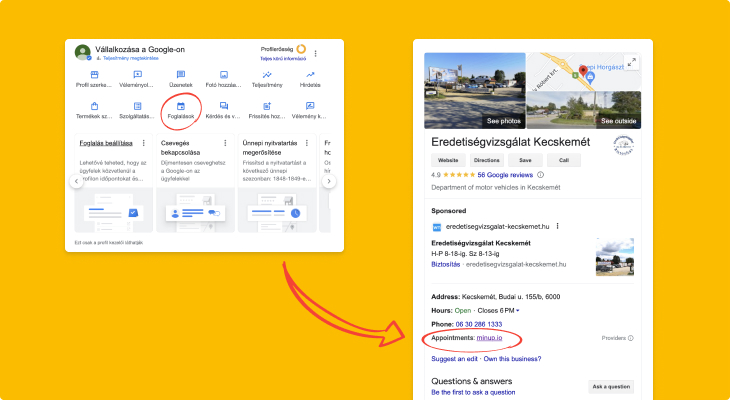Click the bold sponsored Eredetiségvizsgálat Kecskemét headline
The width and height of the screenshot is (730, 400).
point(481,243)
